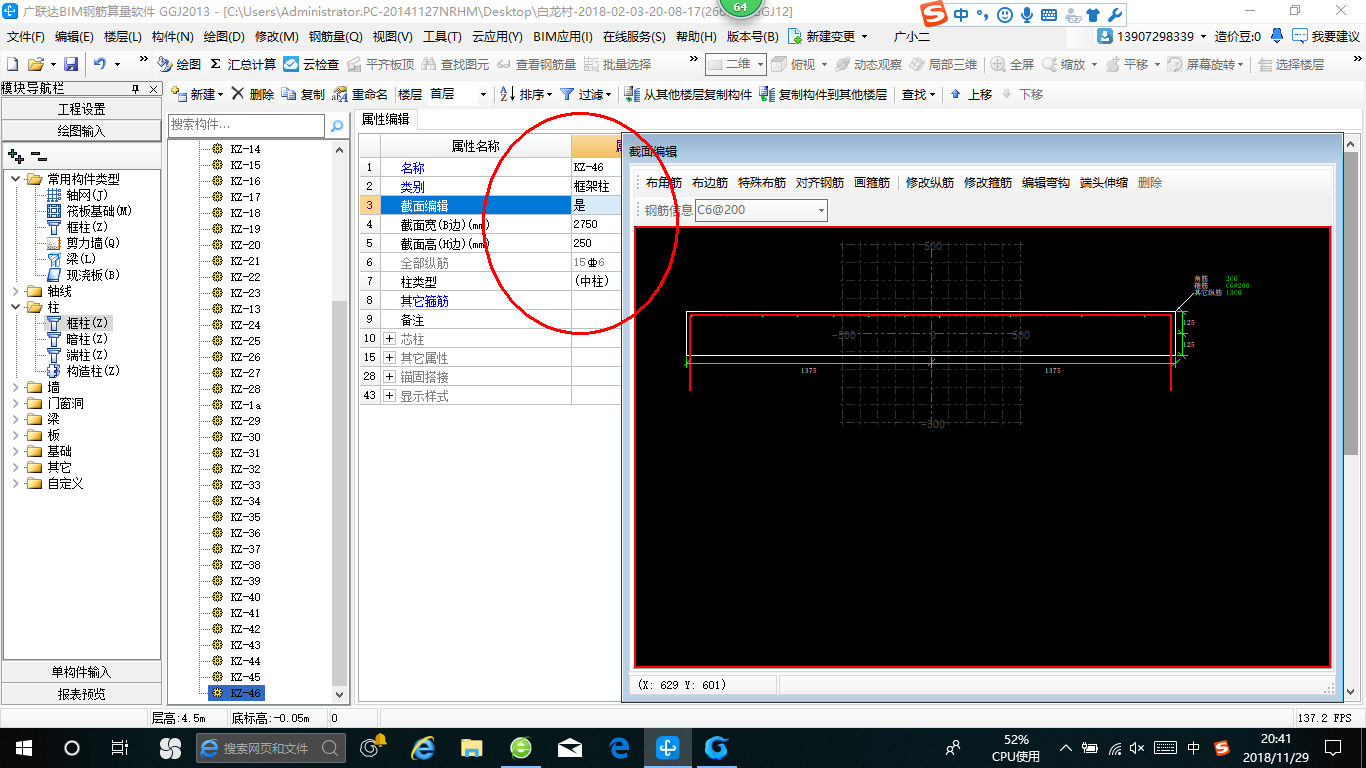This screenshot has height=768, width=1366.
Task: Expand the 锚固搭接 property group
Action: tap(389, 377)
